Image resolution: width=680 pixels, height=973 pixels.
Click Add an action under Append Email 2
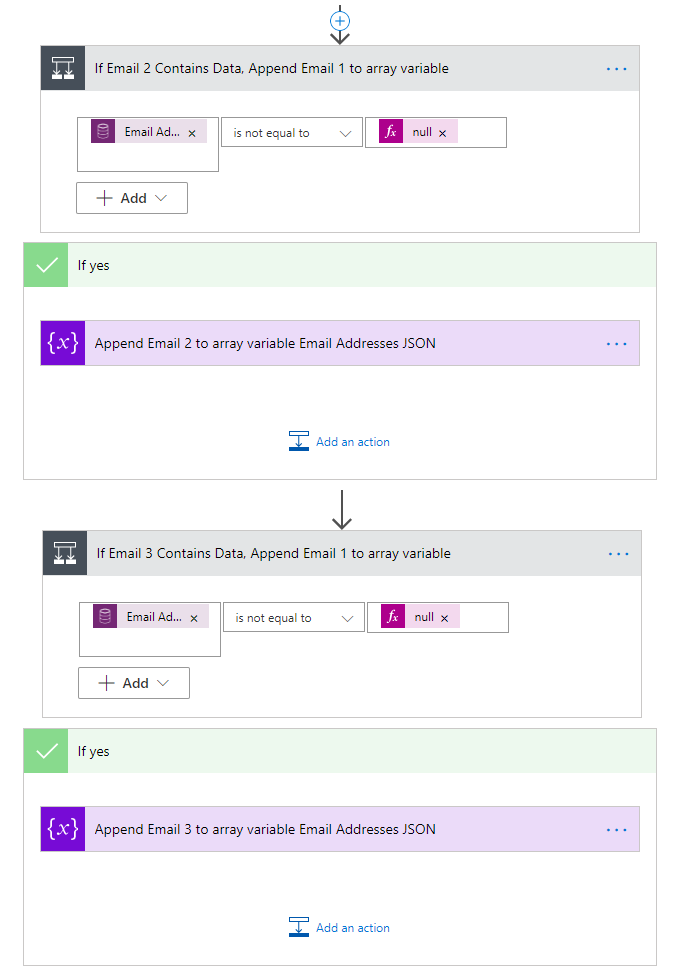click(x=340, y=442)
